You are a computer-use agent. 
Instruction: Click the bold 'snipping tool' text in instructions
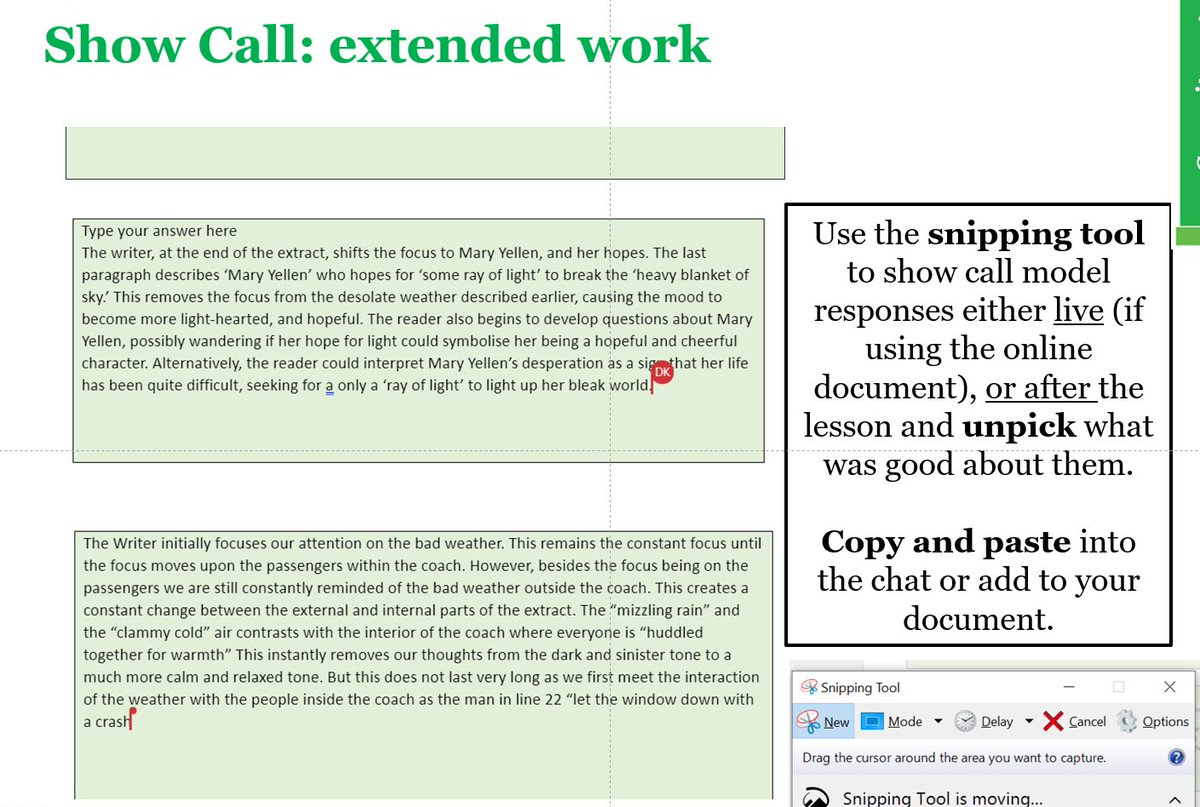tap(1036, 233)
